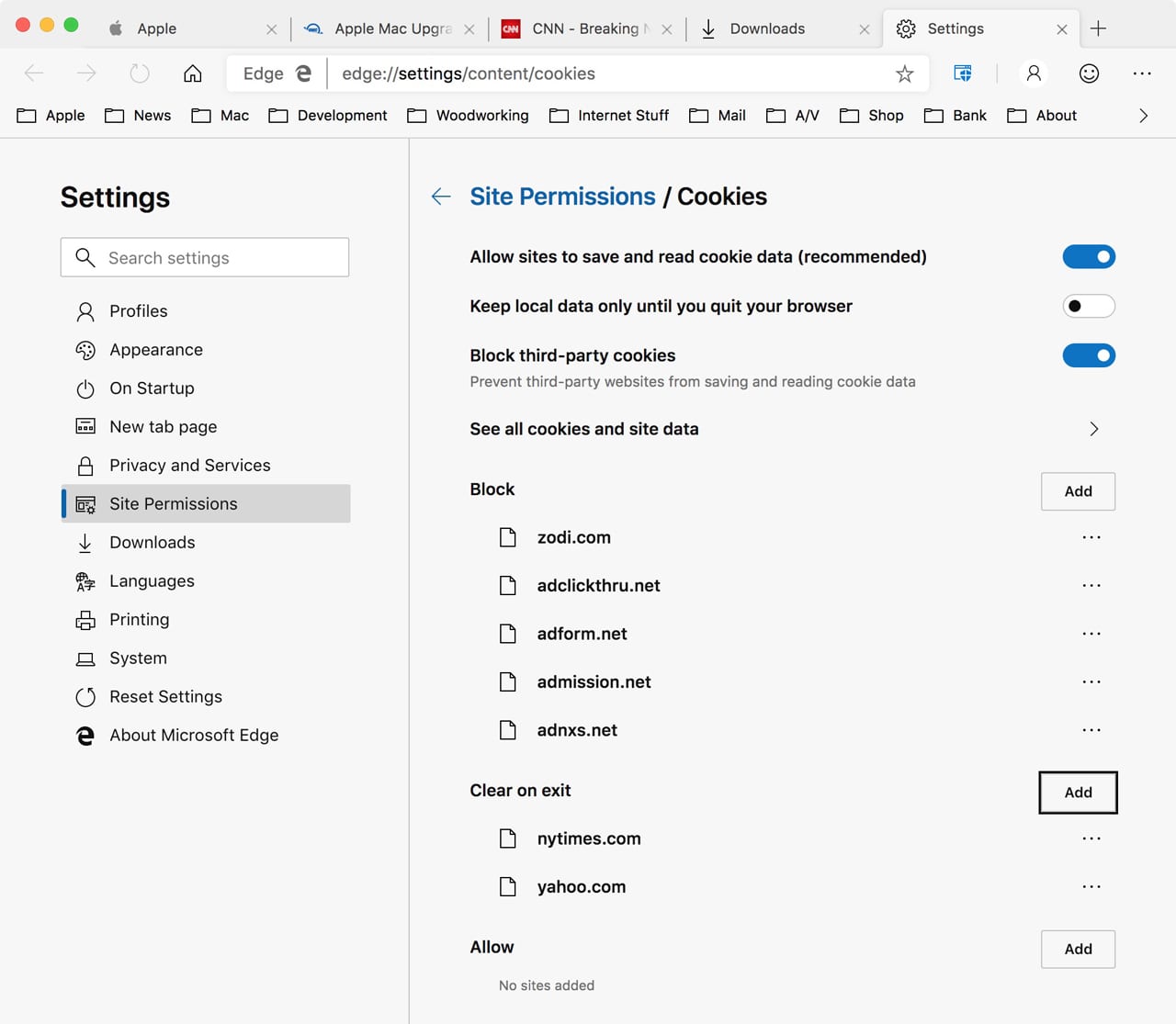Open the user profile icon
The height and width of the screenshot is (1024, 1176).
(x=1034, y=73)
